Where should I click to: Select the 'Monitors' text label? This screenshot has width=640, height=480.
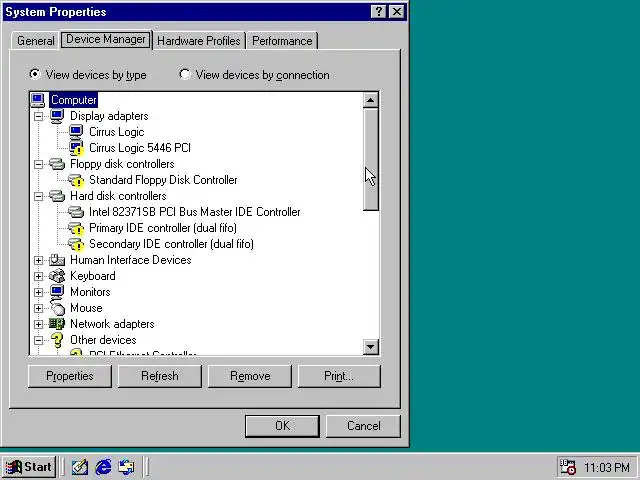tap(90, 292)
